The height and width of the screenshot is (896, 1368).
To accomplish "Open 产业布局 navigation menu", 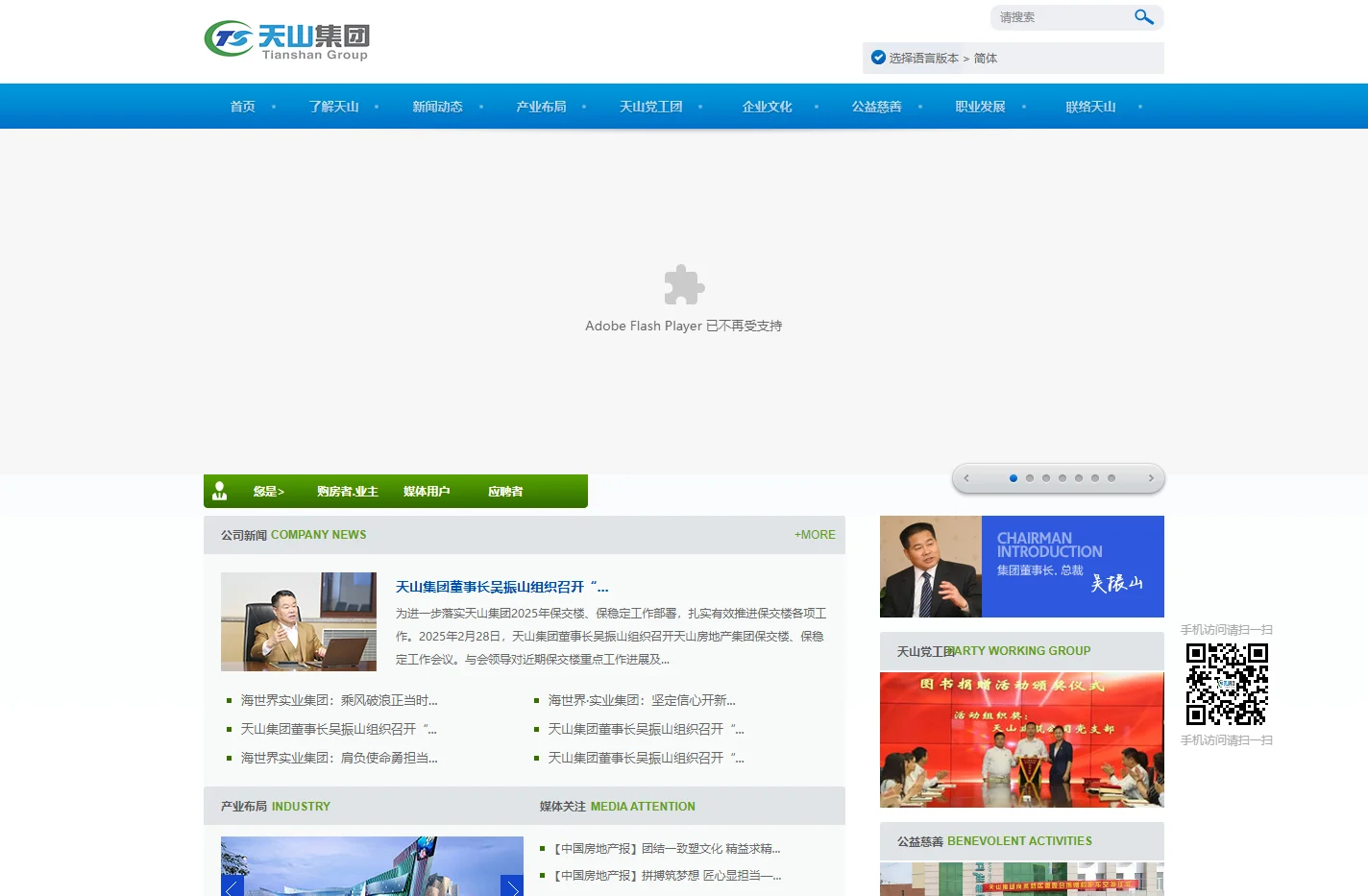I will pos(542,107).
